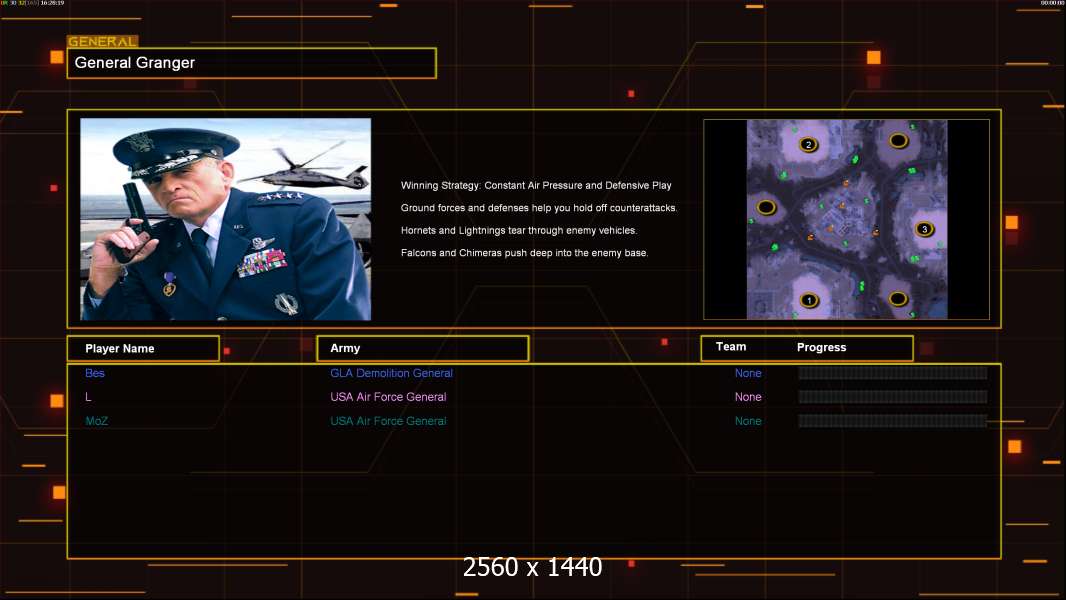Select unnumbered start marker at minimap's bottom-right corner

coord(898,299)
